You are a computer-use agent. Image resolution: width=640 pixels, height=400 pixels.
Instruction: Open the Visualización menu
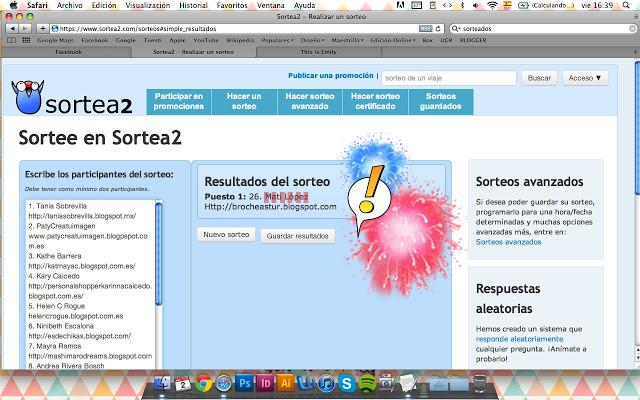point(147,5)
